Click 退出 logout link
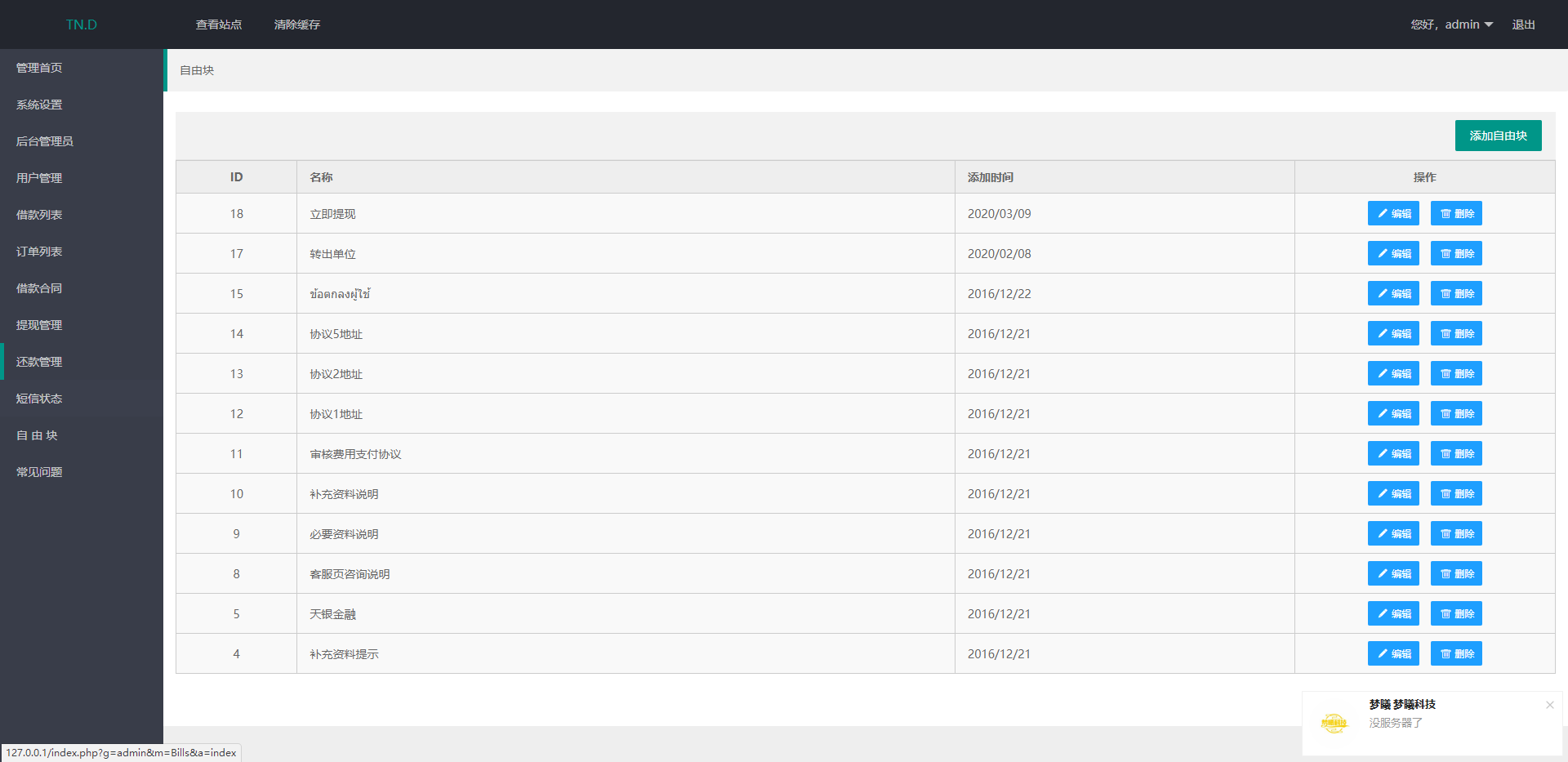Screen dimensions: 1568x762 (x=1523, y=25)
